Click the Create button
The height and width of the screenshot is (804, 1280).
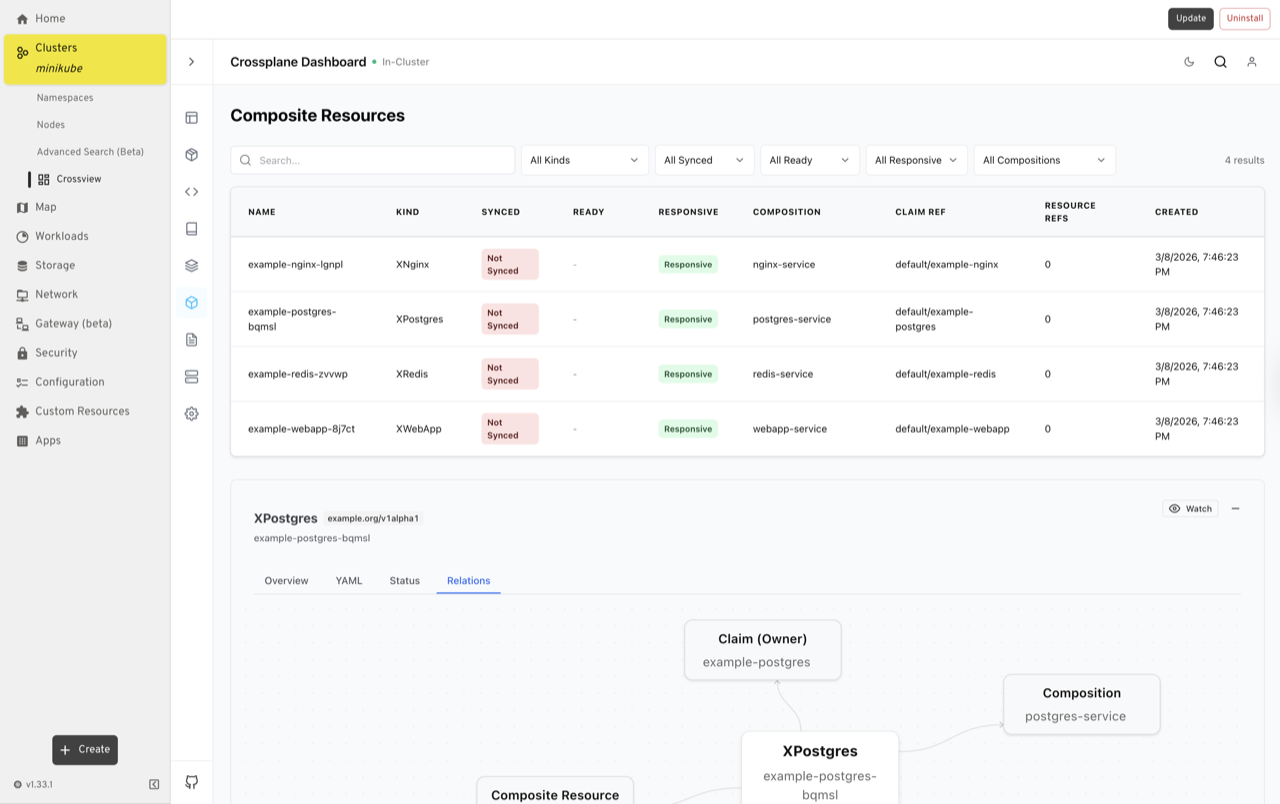(85, 750)
